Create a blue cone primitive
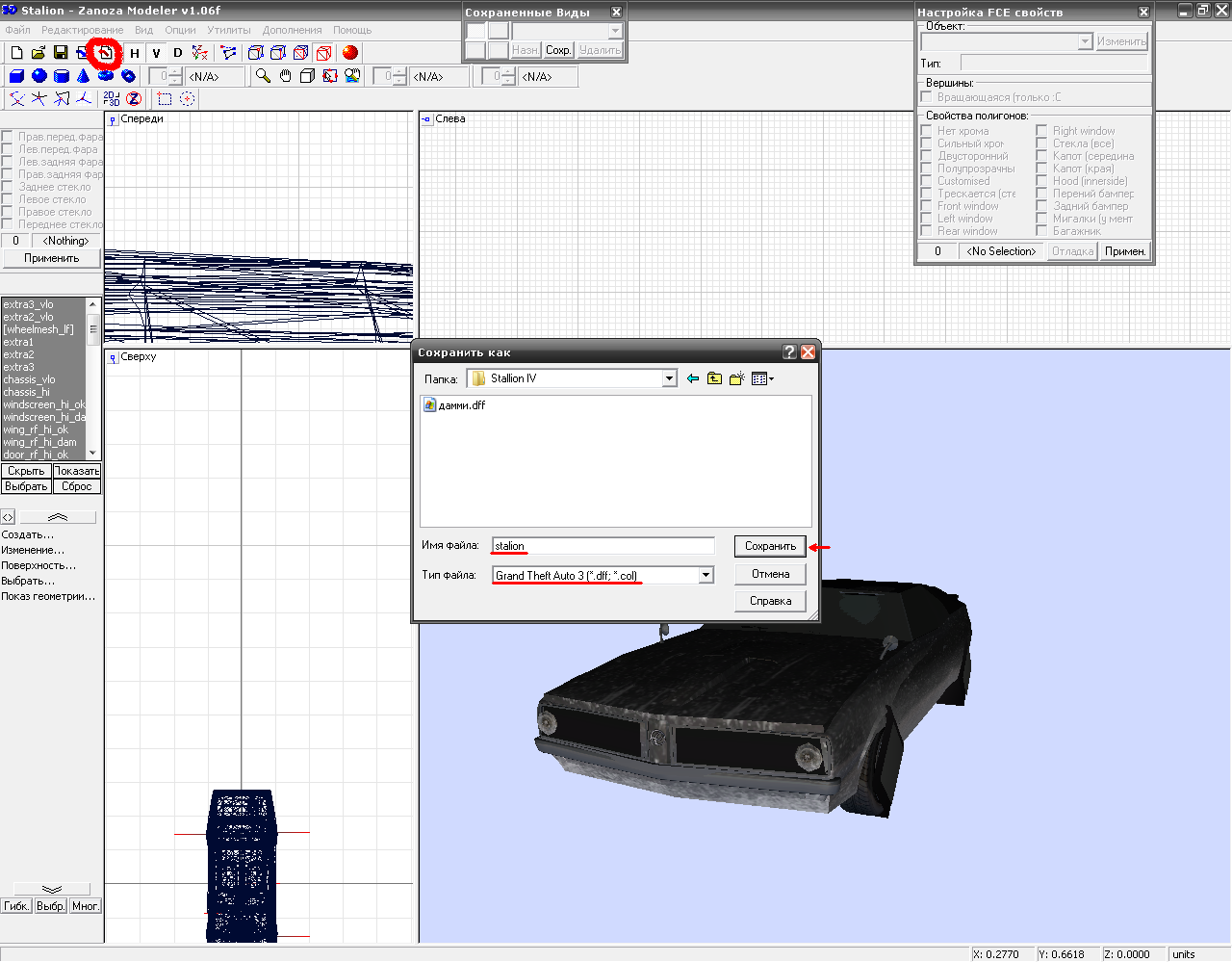The height and width of the screenshot is (962, 1232). pos(84,76)
